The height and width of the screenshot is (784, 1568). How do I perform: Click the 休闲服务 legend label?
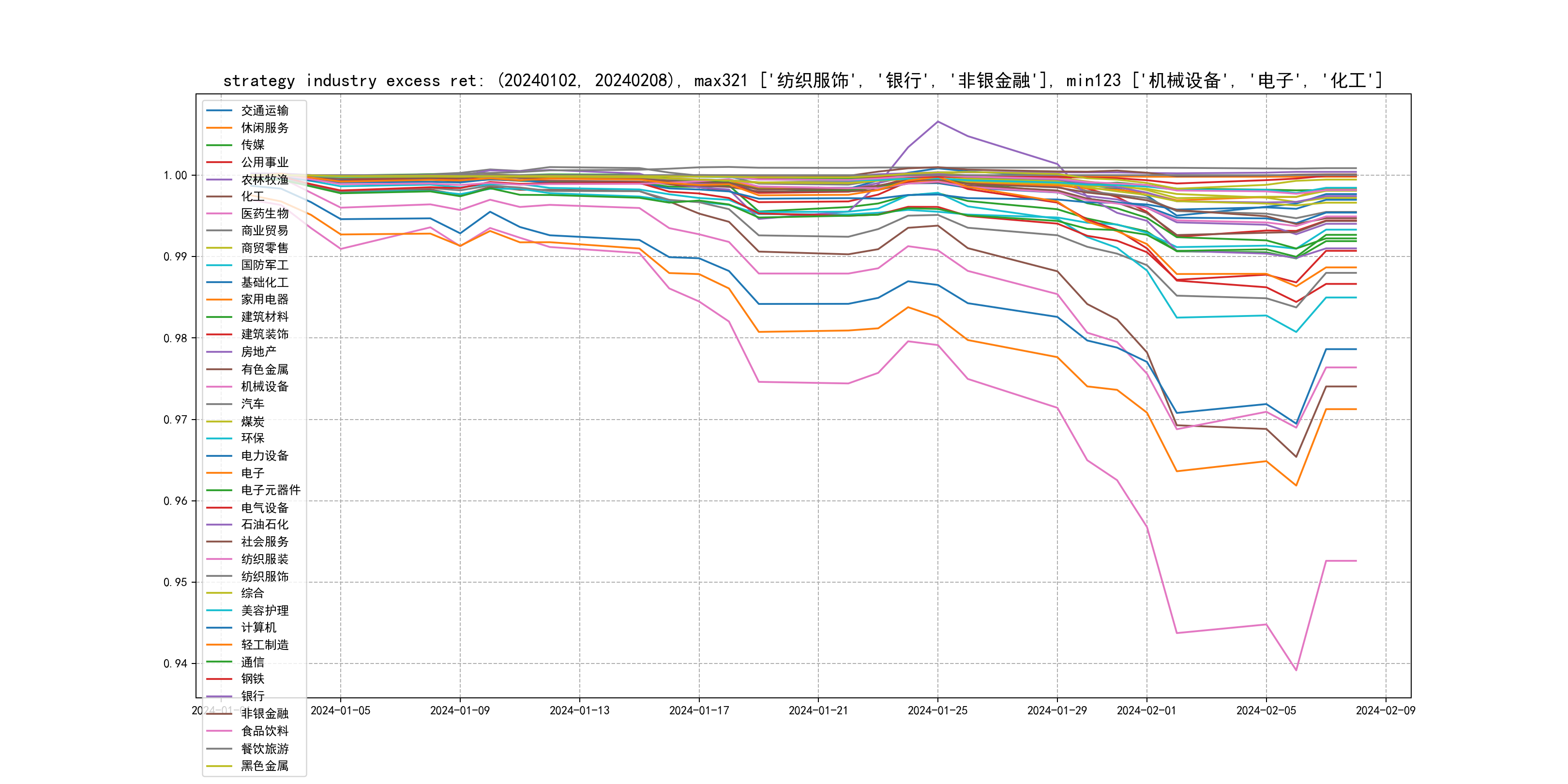pos(264,128)
